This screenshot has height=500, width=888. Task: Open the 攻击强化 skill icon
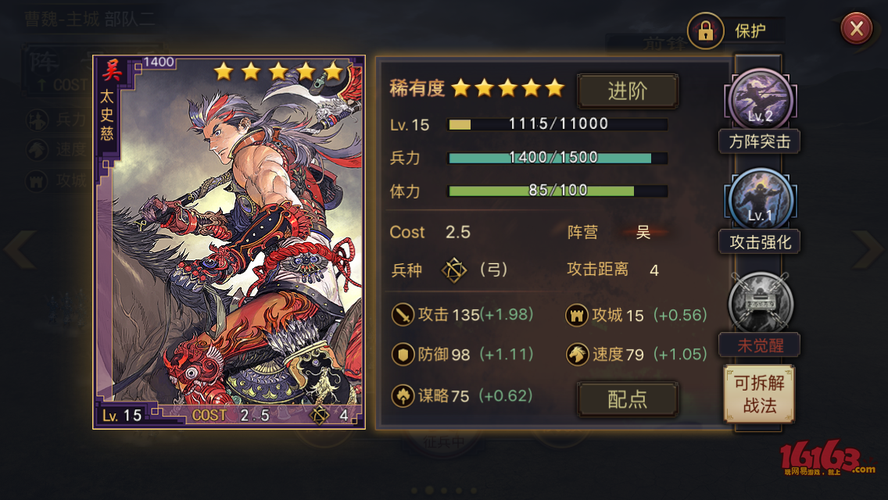760,199
